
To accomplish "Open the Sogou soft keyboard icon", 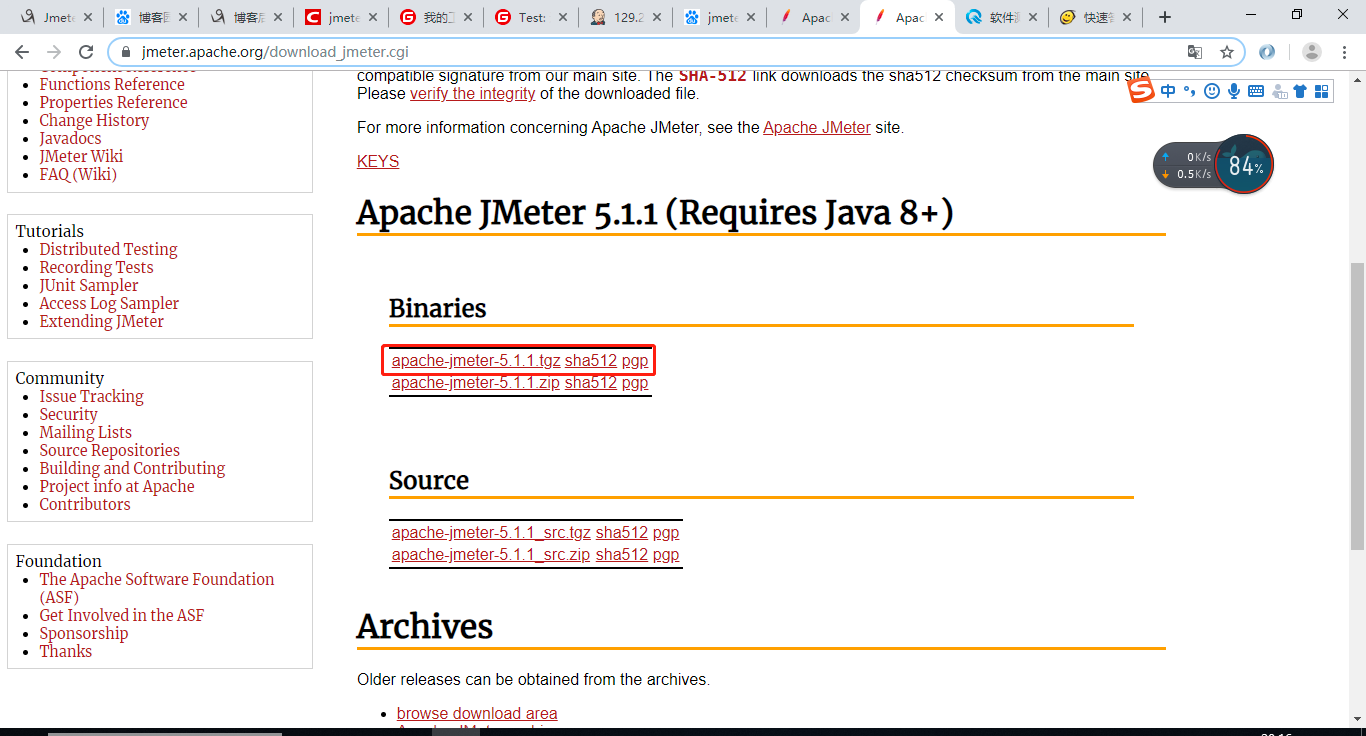I will click(1255, 90).
